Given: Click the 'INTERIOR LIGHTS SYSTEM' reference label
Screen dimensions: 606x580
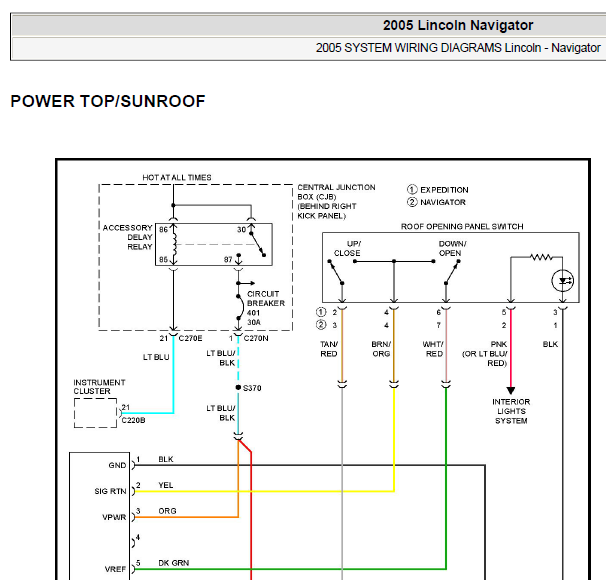Looking at the screenshot, I should coord(511,411).
